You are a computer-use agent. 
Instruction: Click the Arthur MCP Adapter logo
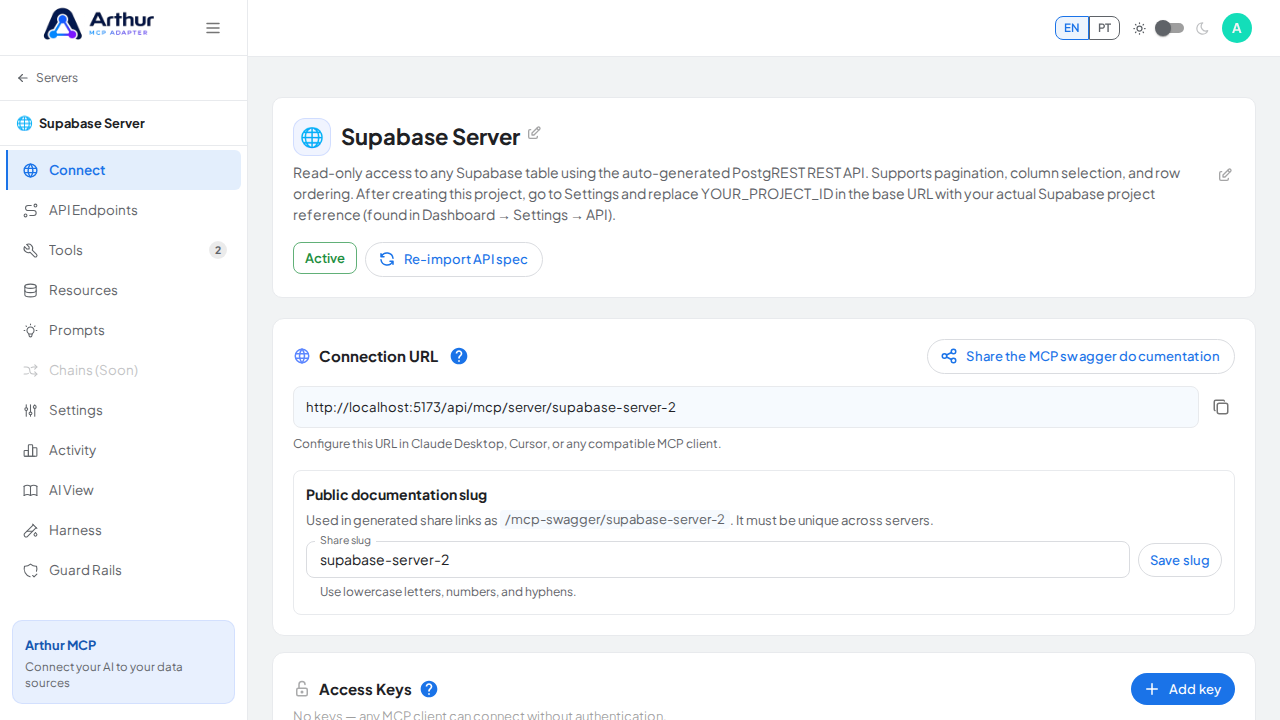pos(98,24)
